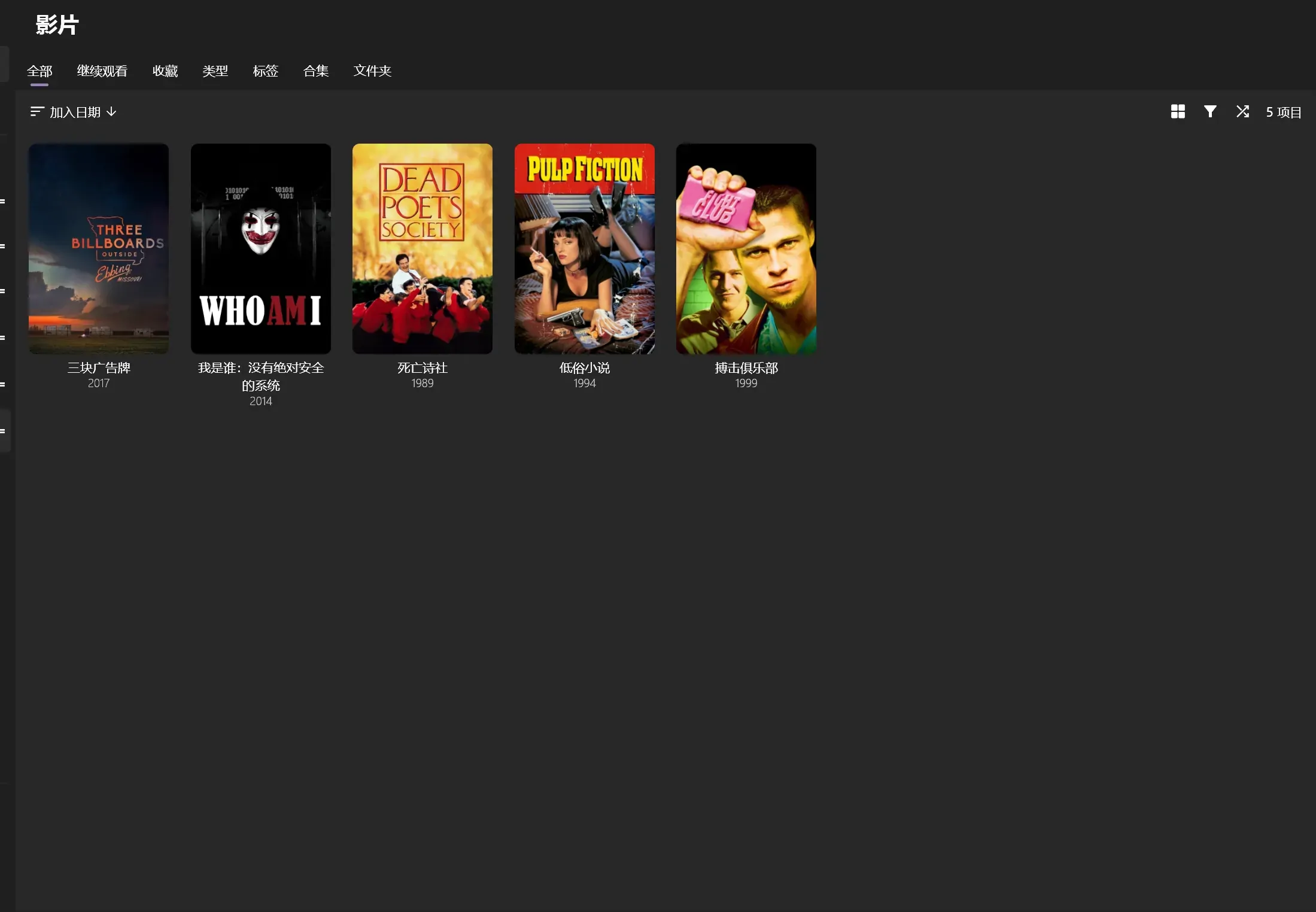Click the 三块广告牌 title link

pos(99,367)
